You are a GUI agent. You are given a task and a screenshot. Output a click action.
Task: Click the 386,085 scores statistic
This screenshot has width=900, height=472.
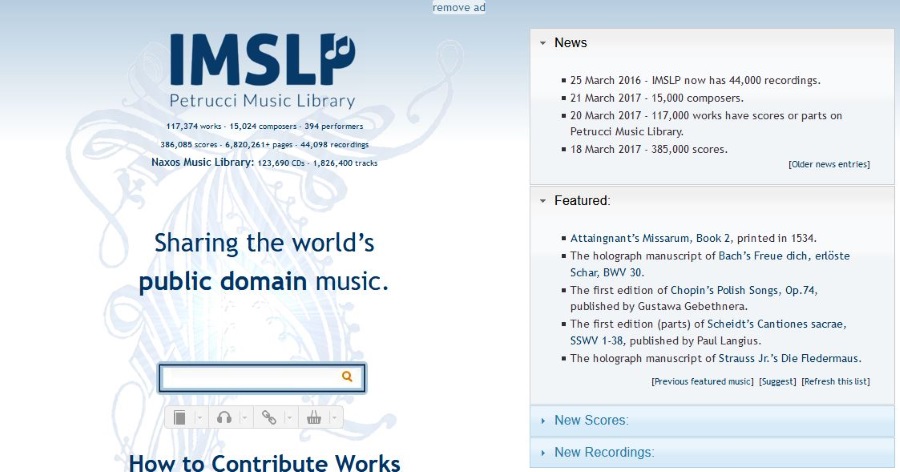point(188,145)
